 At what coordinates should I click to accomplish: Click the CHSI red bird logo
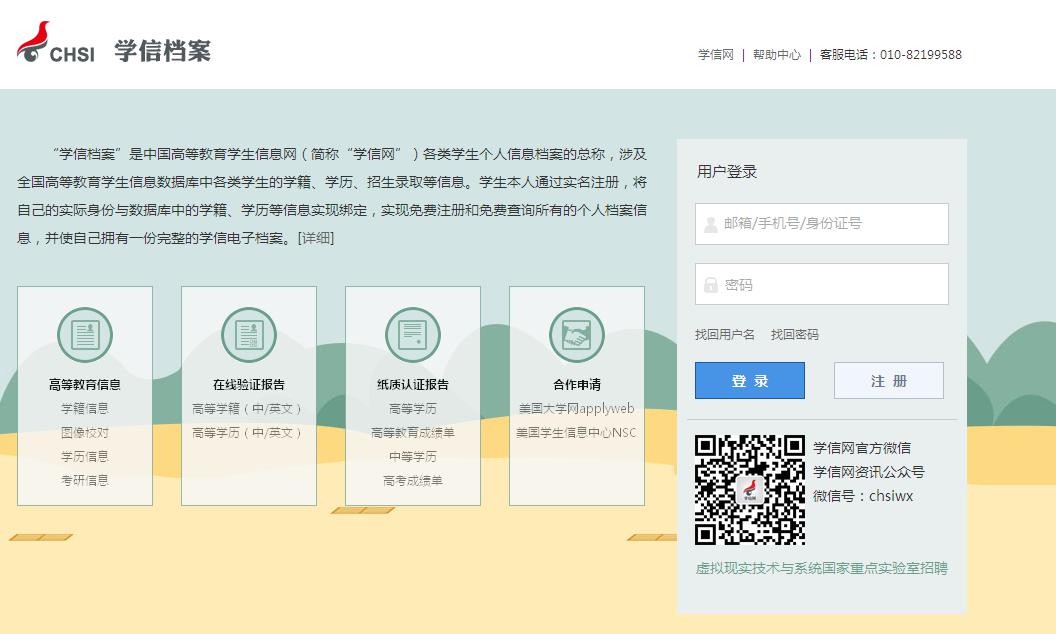point(55,42)
